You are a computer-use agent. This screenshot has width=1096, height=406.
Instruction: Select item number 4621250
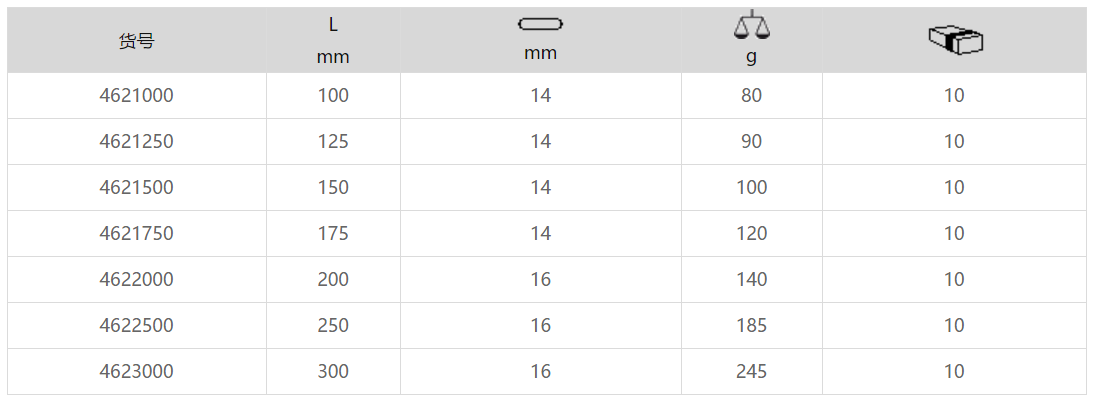coord(136,142)
